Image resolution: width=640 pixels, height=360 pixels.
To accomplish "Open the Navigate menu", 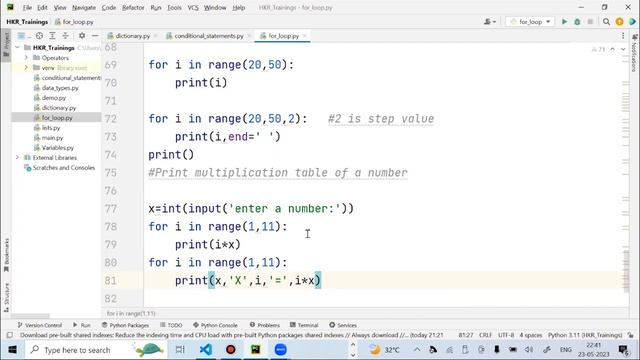I will [84, 7].
